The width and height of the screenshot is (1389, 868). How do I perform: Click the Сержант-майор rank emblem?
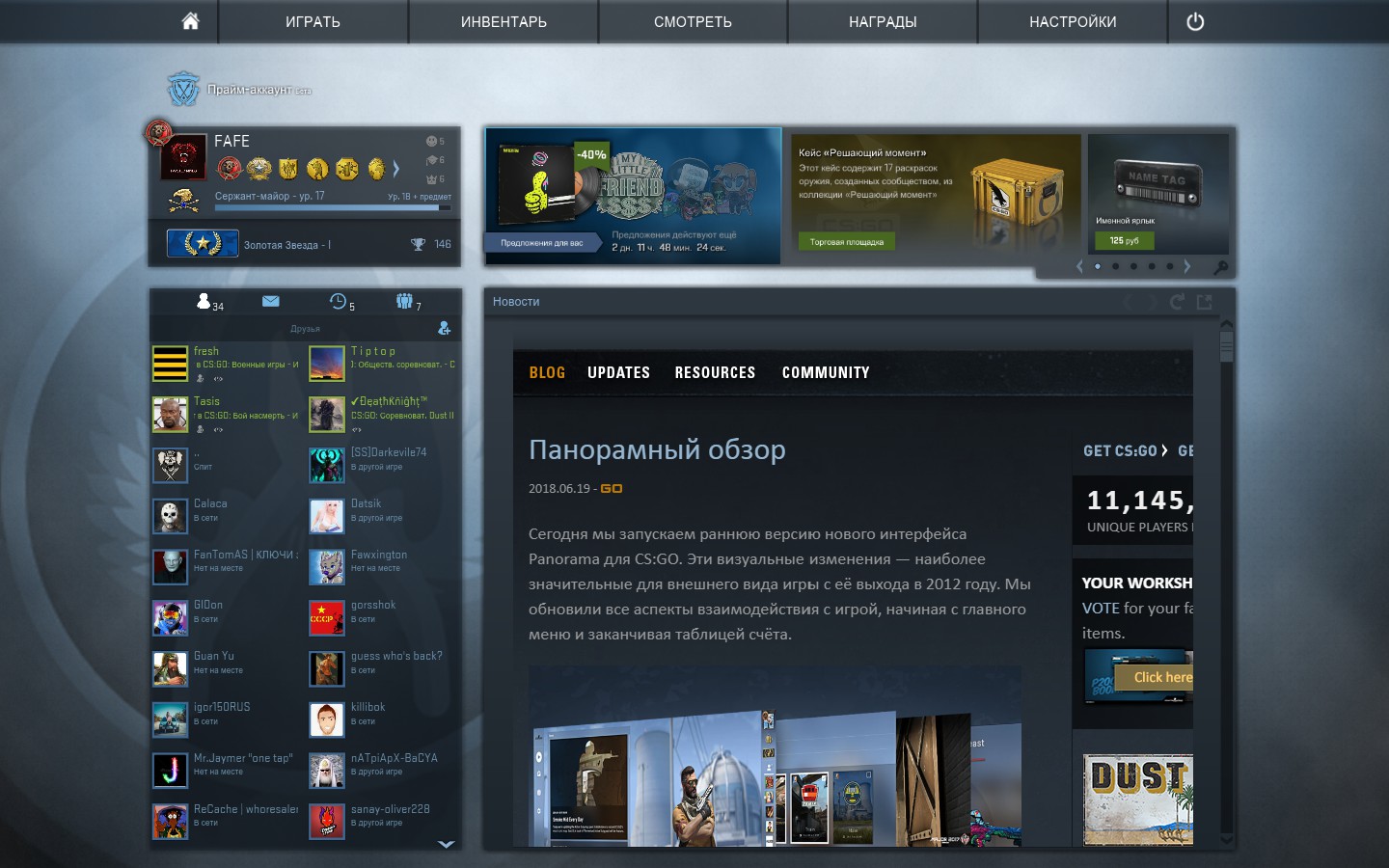[183, 200]
